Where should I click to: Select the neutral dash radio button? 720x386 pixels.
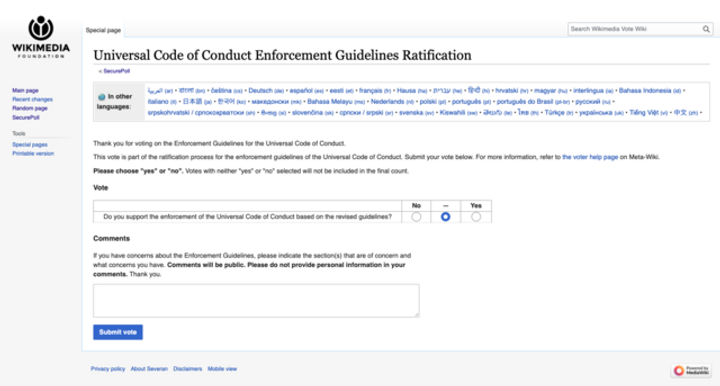(445, 217)
